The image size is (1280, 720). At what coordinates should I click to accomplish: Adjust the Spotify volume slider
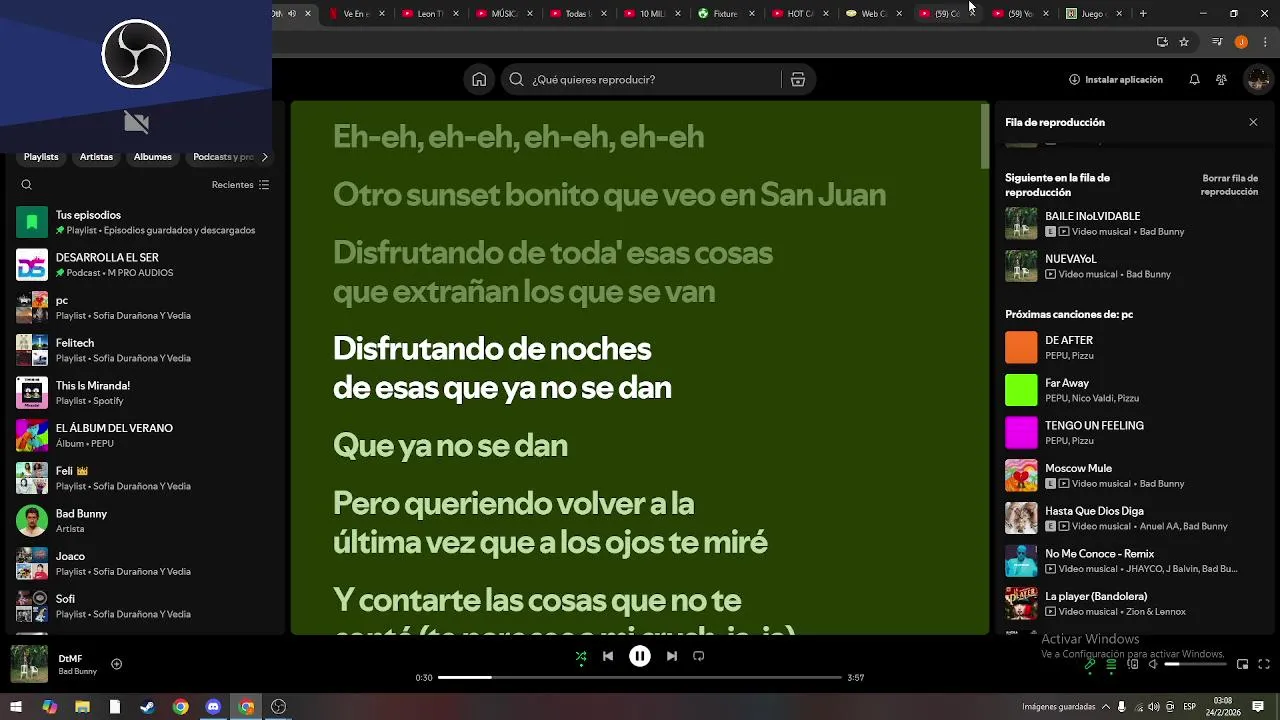click(1195, 664)
